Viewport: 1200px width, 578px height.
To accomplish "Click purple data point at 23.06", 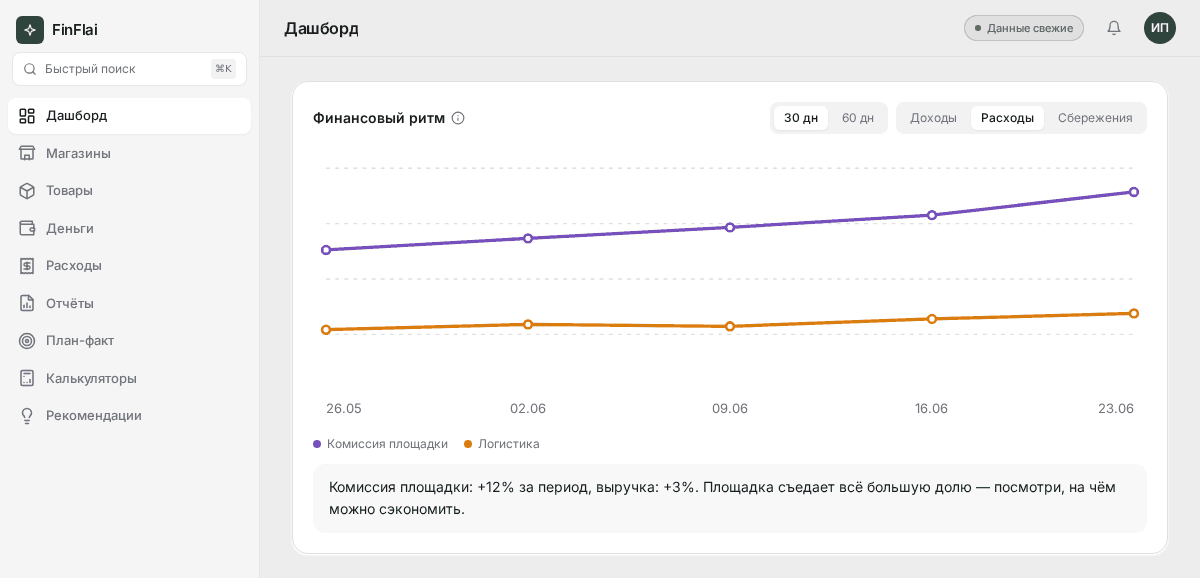I will click(x=1134, y=192).
